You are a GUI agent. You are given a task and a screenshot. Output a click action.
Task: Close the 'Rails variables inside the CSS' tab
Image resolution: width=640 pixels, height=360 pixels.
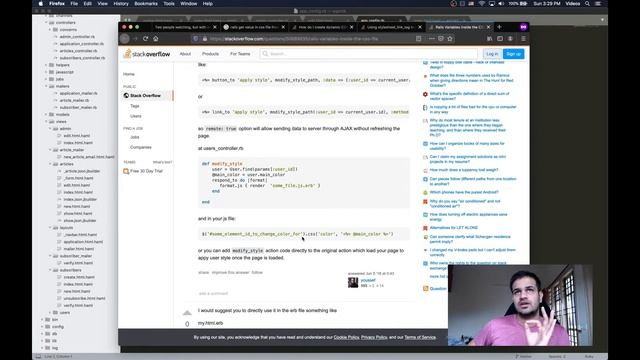[488, 27]
